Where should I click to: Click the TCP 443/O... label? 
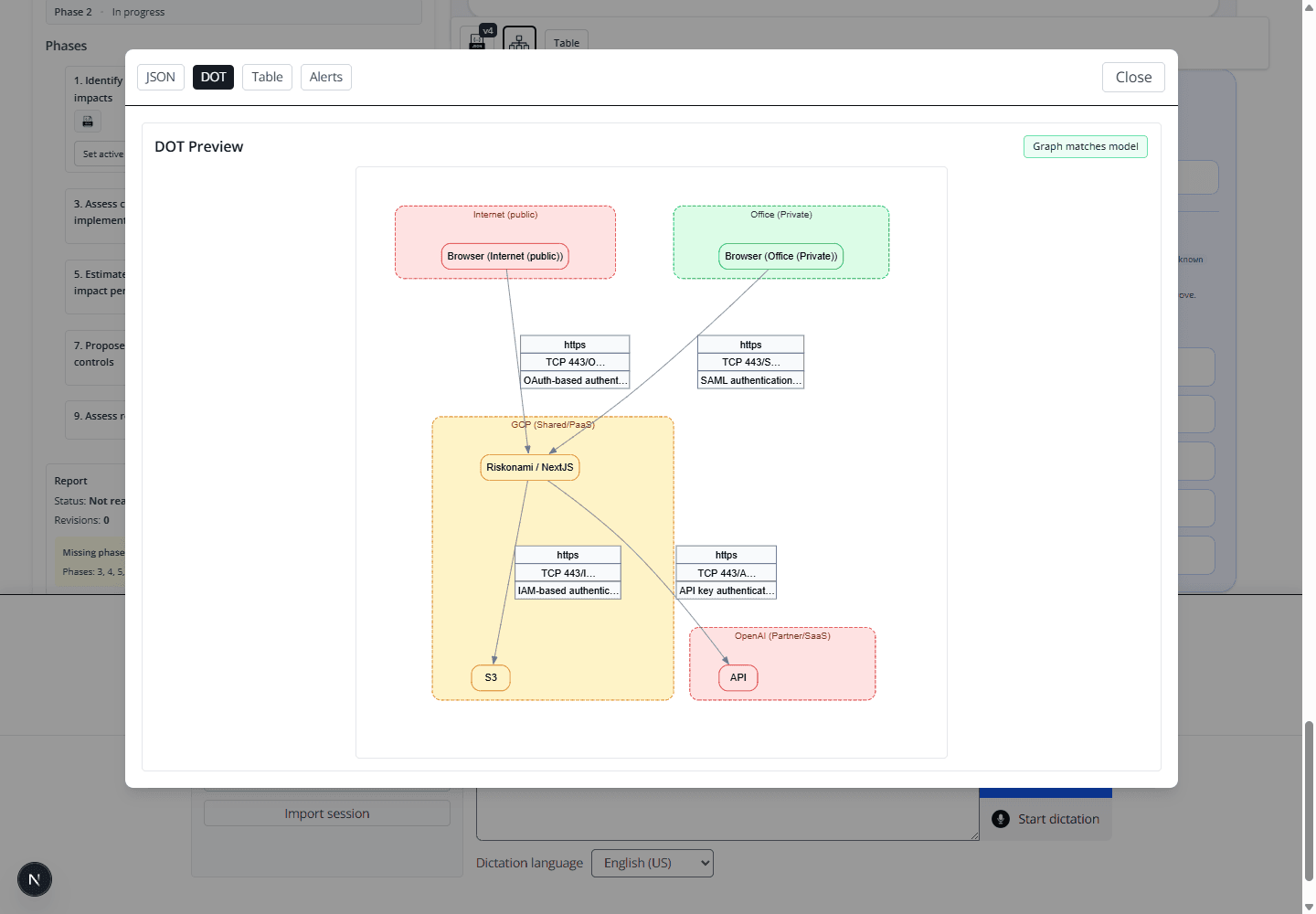click(575, 362)
